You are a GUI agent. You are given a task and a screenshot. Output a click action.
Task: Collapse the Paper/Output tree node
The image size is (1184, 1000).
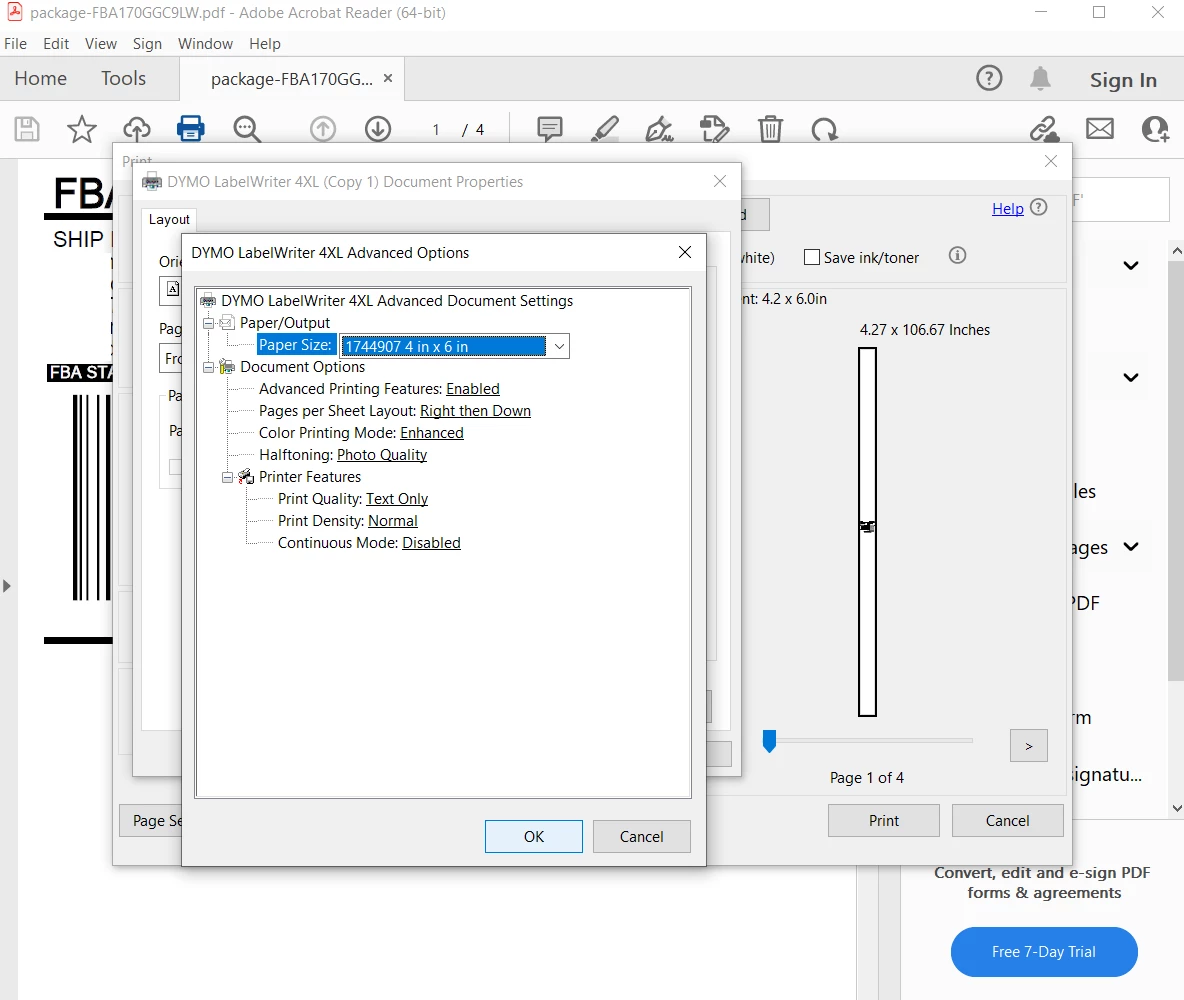point(208,323)
